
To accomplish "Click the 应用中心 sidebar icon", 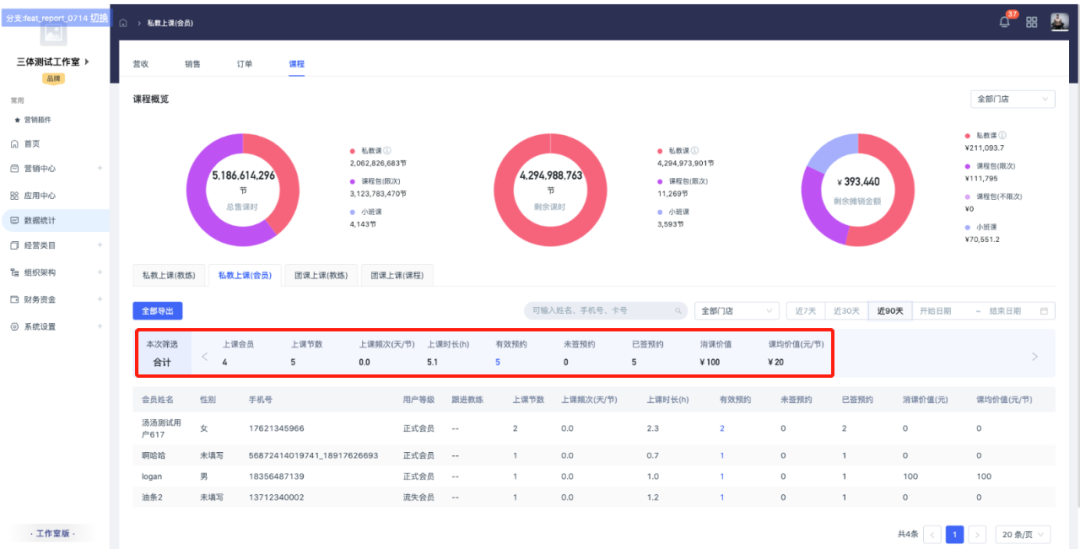I will 14,196.
